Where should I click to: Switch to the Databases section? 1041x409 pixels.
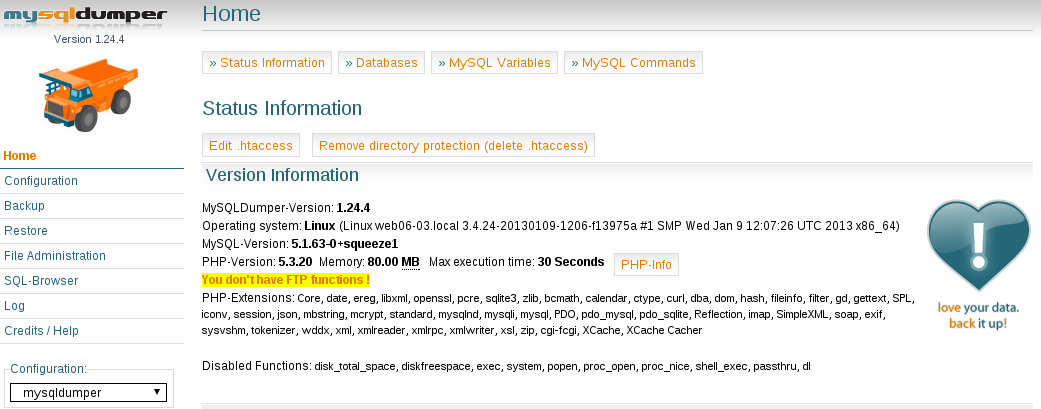click(x=381, y=63)
